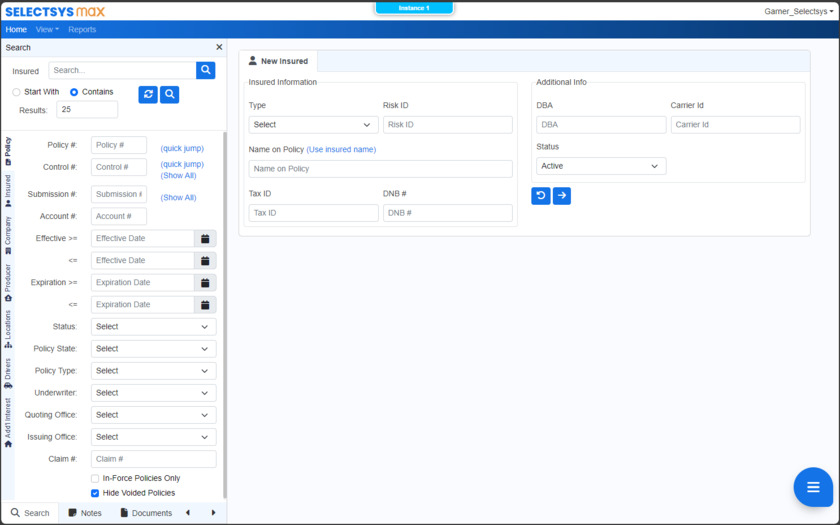Open the Reports menu

click(x=82, y=30)
